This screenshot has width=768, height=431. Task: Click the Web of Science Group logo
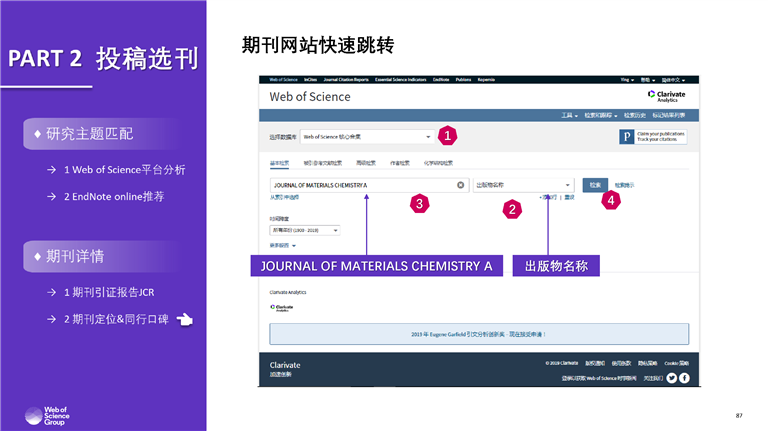click(47, 416)
